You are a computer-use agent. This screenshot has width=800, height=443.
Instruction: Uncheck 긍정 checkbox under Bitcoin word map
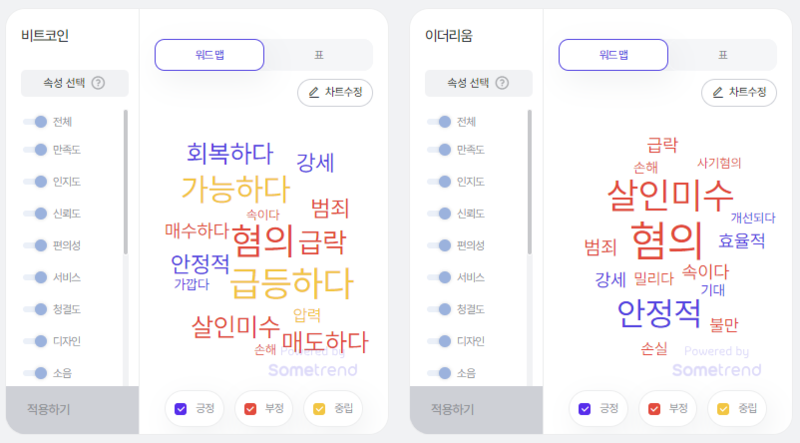coord(181,409)
